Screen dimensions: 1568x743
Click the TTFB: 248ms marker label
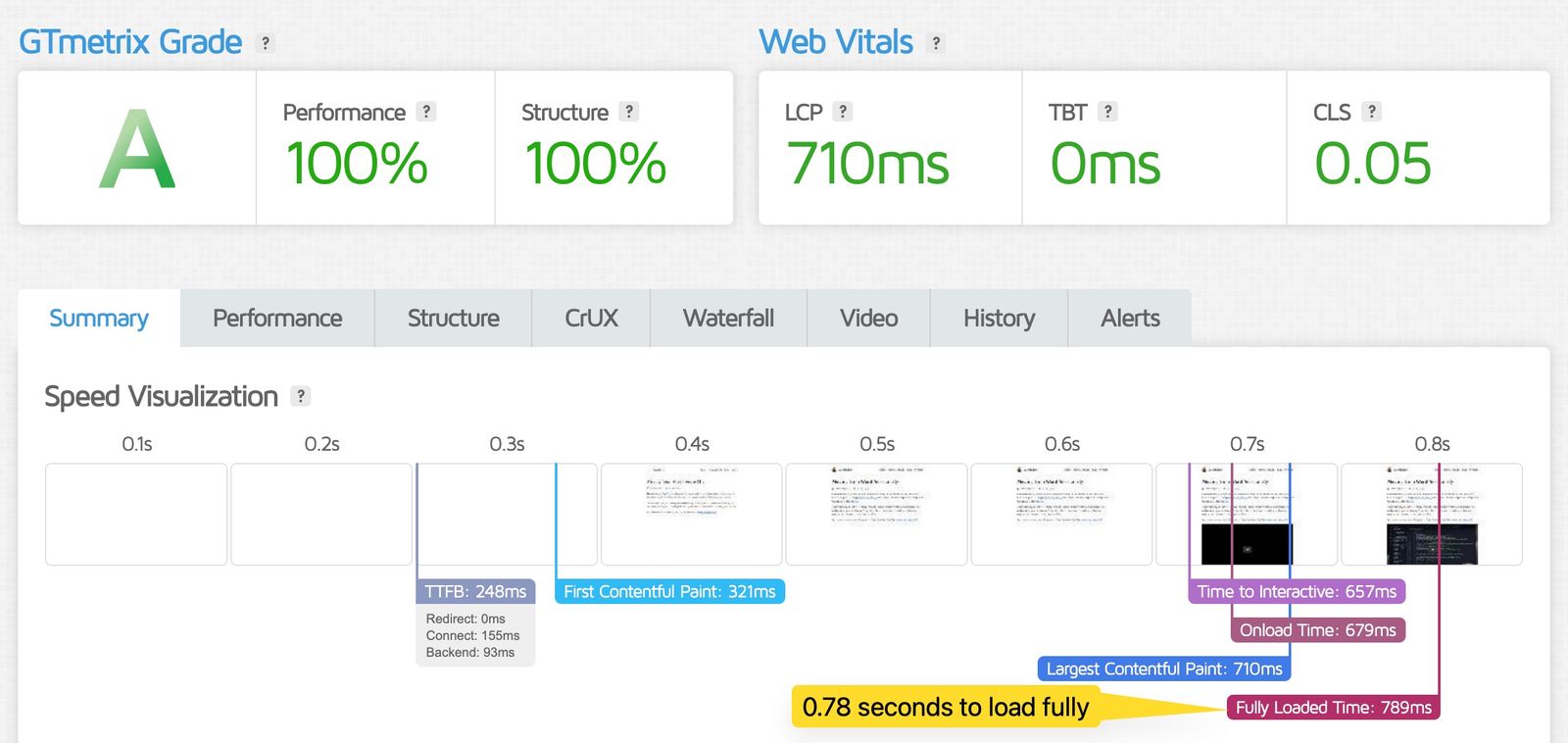[475, 591]
